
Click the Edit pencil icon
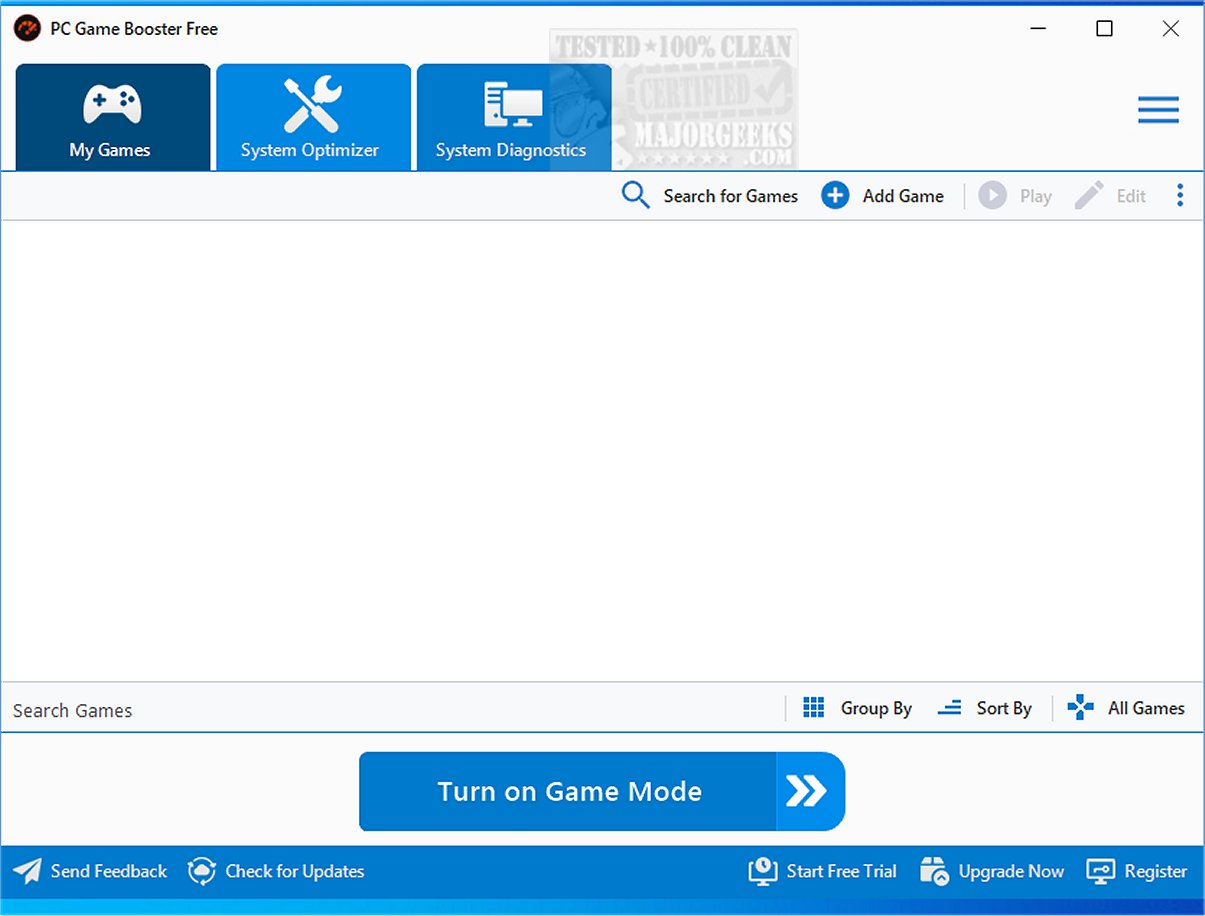pos(1089,195)
